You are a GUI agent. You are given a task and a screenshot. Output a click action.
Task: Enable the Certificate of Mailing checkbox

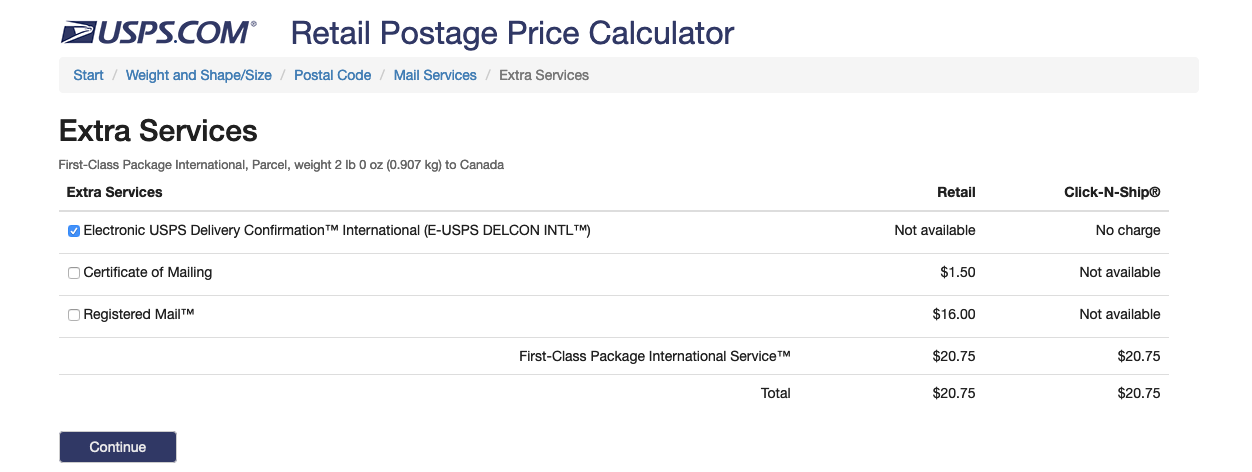tap(74, 273)
